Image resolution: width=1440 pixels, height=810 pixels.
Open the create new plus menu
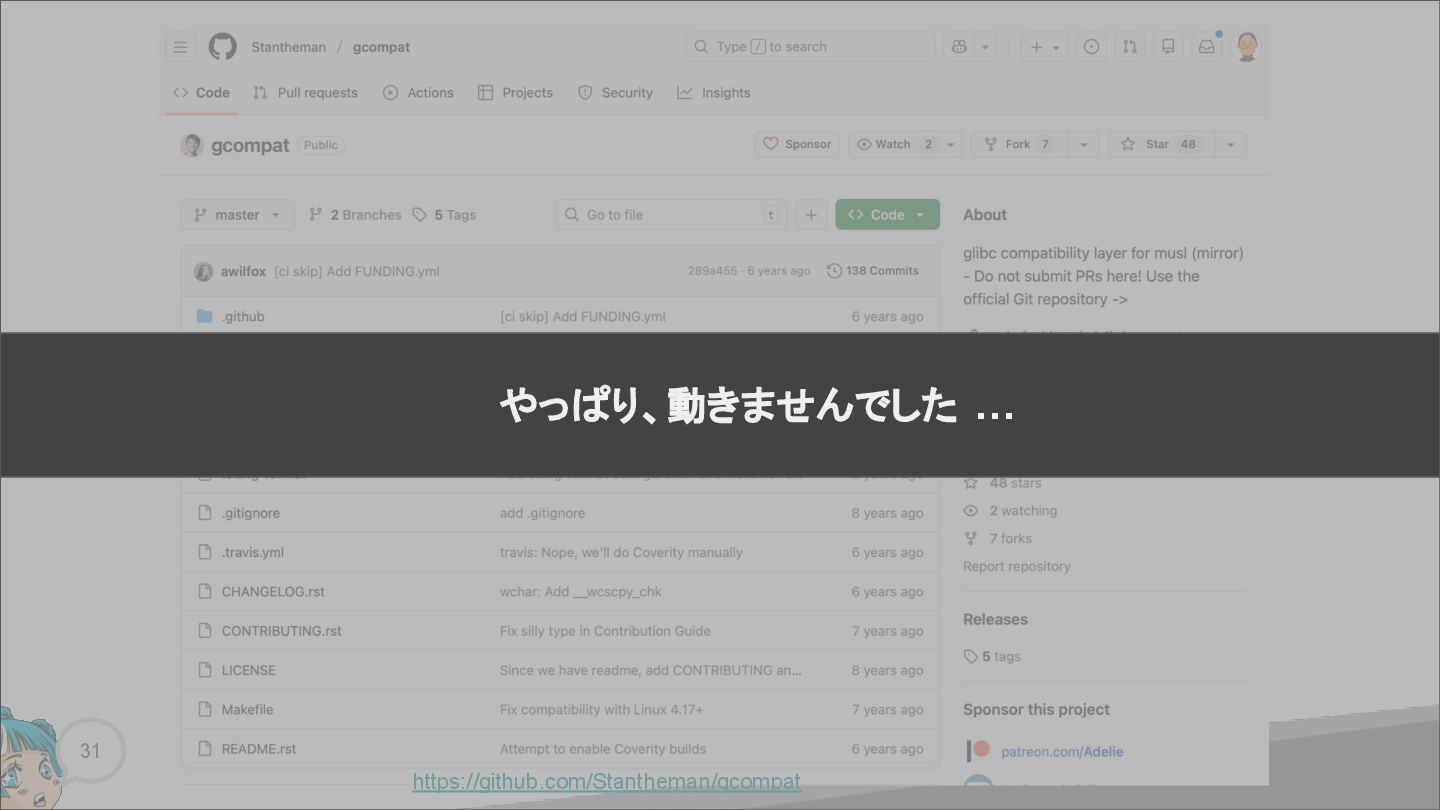tap(1045, 47)
